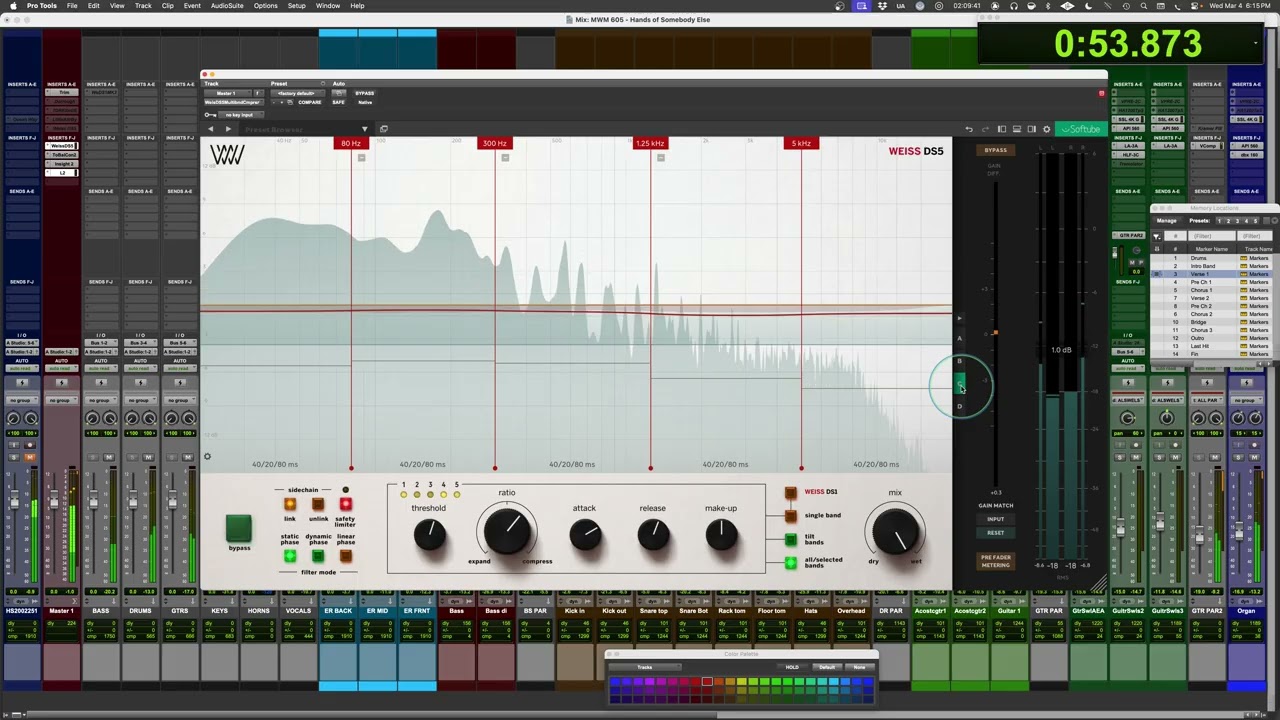Click the undo arrow in the Softube toolbar

click(969, 129)
